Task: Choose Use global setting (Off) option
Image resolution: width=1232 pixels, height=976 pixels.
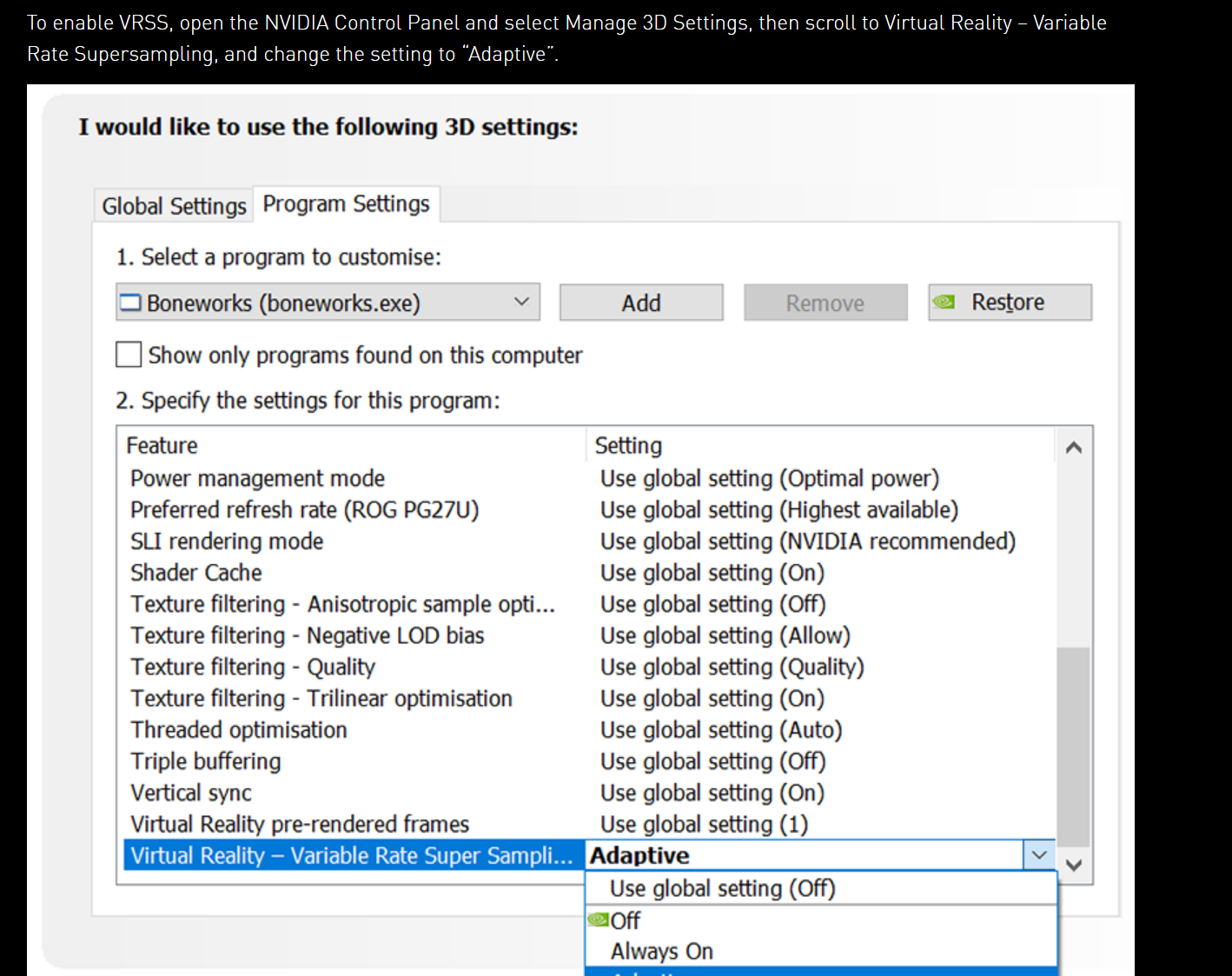Action: 821,888
